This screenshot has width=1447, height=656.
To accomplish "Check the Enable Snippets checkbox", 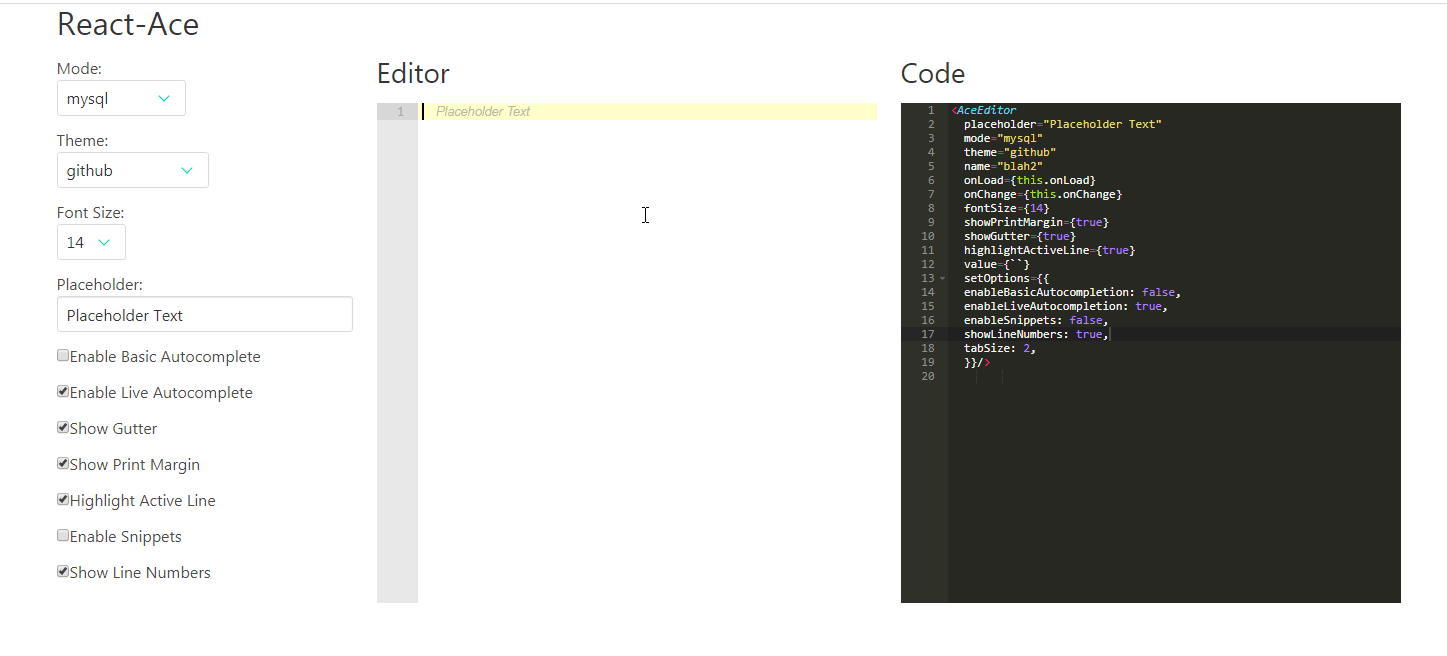I will tap(63, 535).
